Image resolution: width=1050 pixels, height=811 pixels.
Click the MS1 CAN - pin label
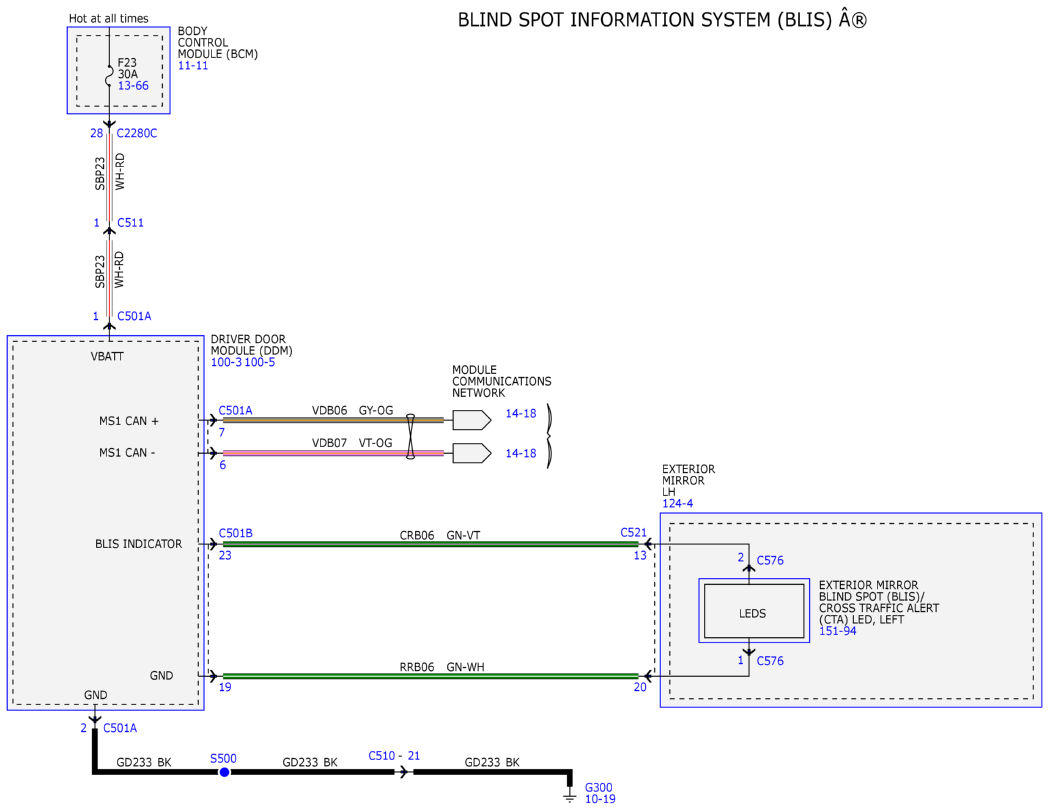pyautogui.click(x=127, y=453)
